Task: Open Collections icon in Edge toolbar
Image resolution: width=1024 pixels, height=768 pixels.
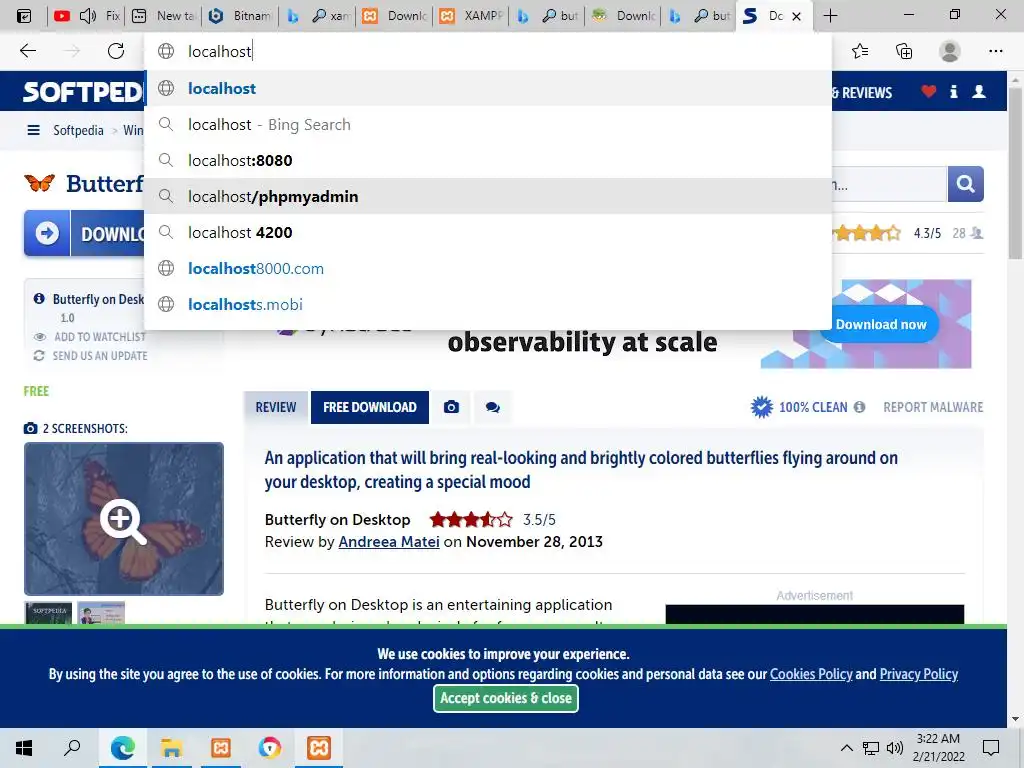Action: coord(904,51)
